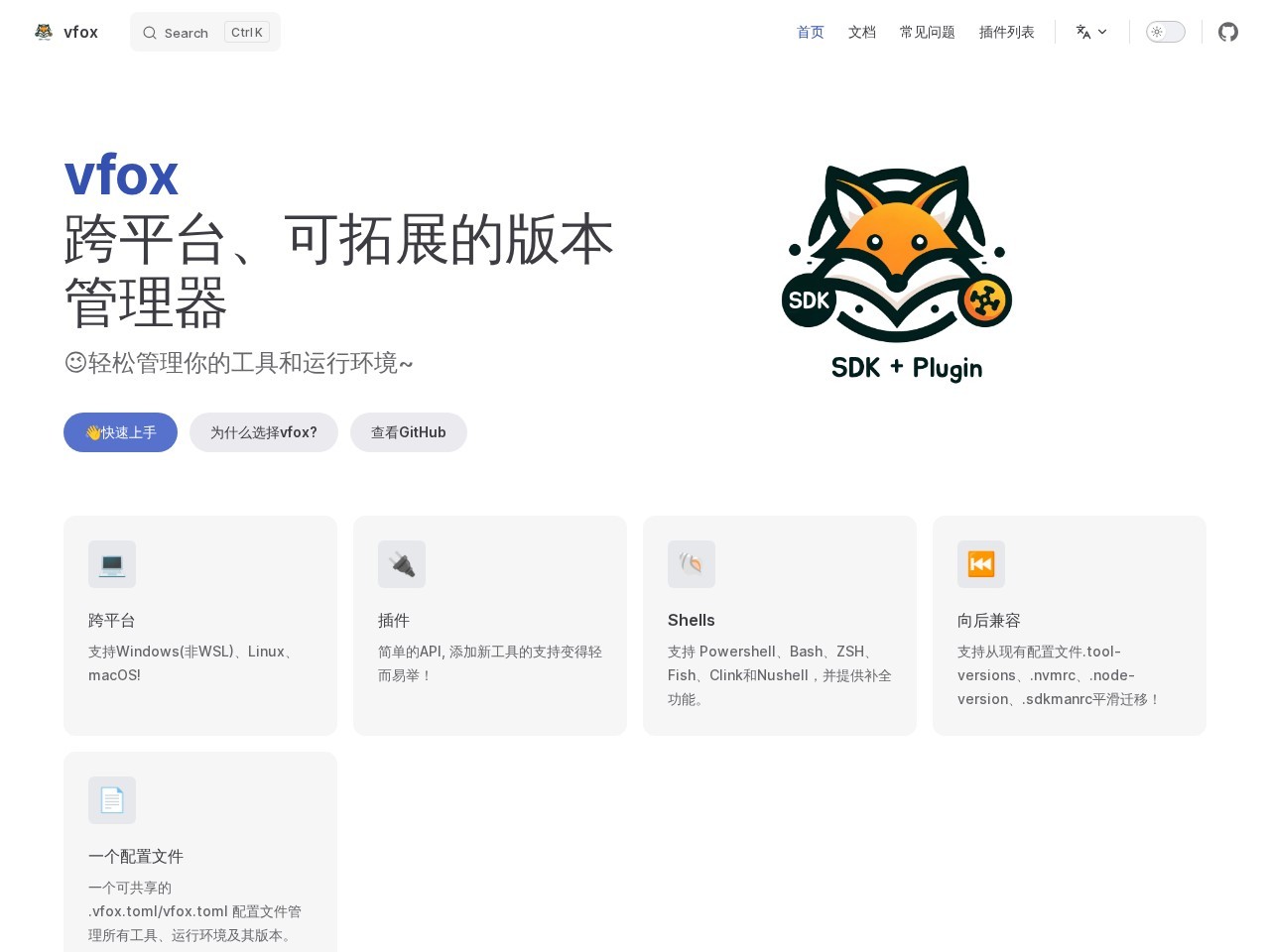Click the translate language icon
Screen dimensions: 1270x952
coord(1083,32)
